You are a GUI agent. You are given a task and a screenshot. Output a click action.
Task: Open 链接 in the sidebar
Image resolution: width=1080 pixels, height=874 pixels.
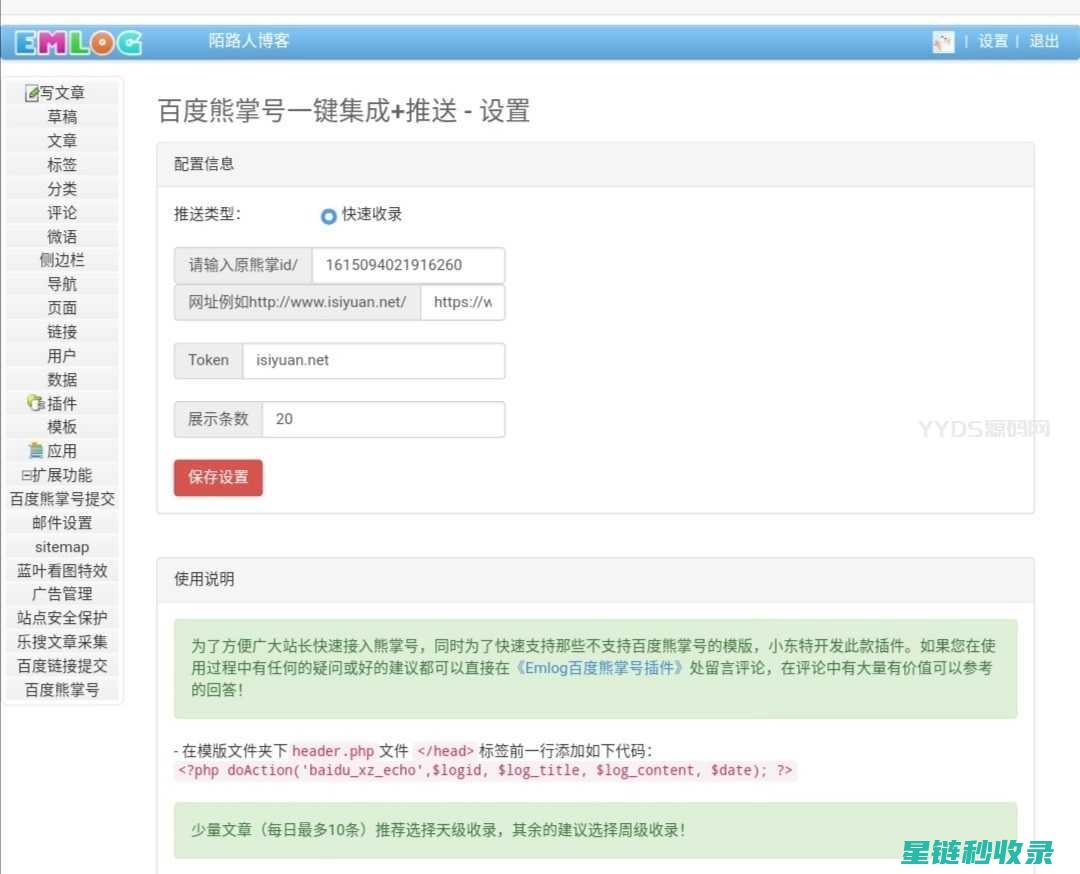[62, 331]
